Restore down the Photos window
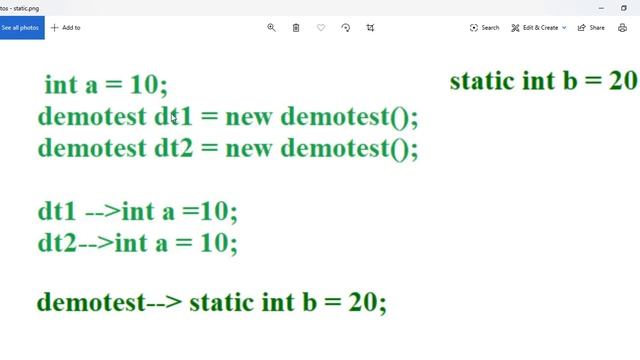 tap(624, 8)
